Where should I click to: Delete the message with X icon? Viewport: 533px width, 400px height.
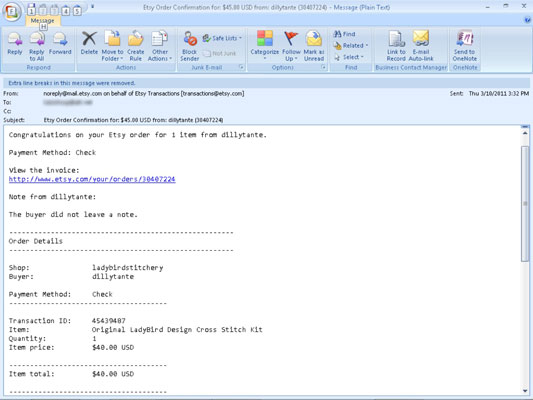tap(89, 43)
